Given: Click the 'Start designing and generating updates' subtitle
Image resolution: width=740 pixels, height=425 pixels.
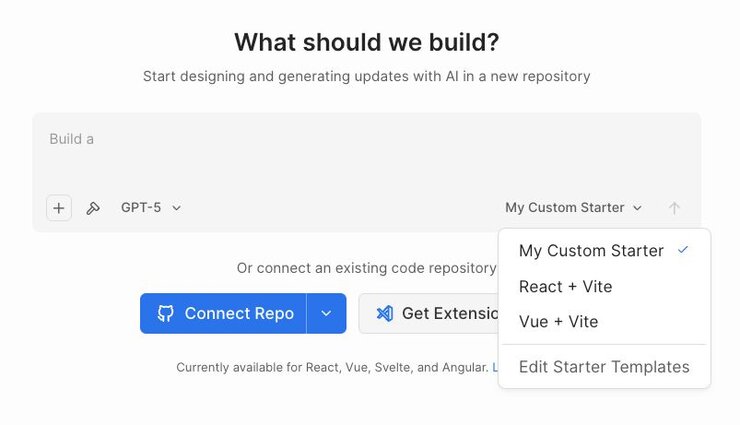Looking at the screenshot, I should pyautogui.click(x=366, y=76).
